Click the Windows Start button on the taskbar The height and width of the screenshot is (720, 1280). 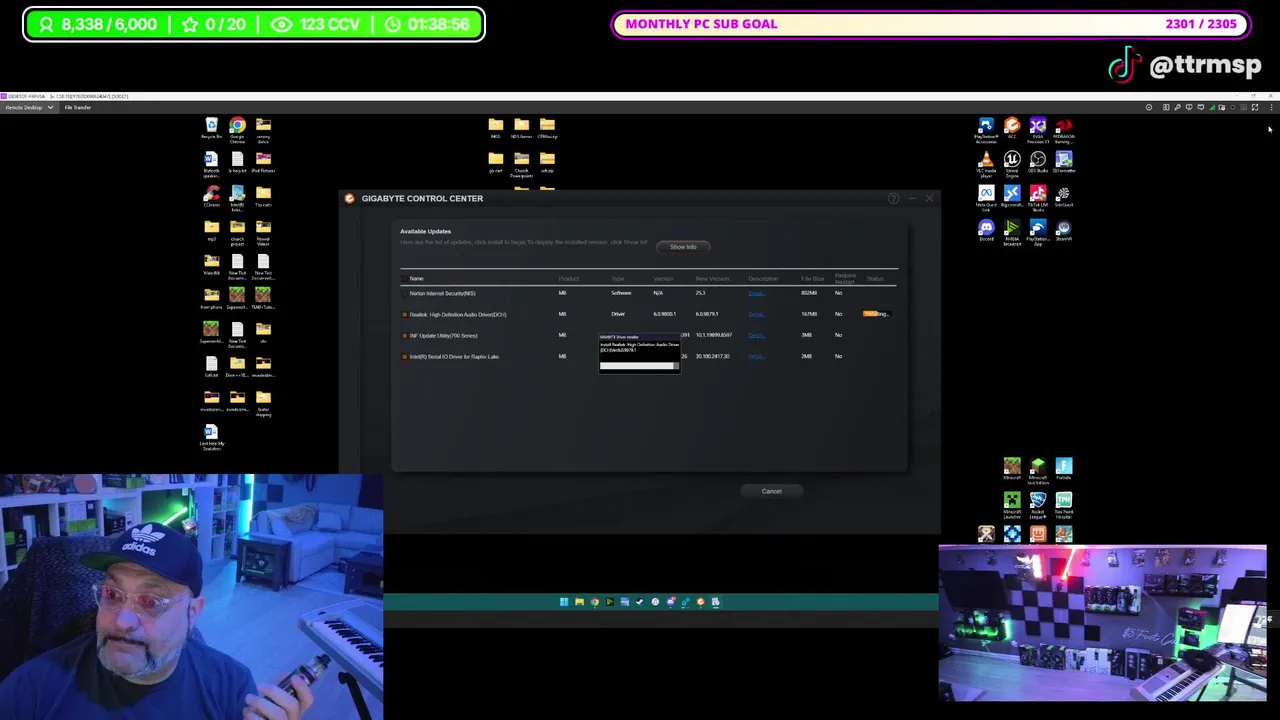(x=564, y=602)
